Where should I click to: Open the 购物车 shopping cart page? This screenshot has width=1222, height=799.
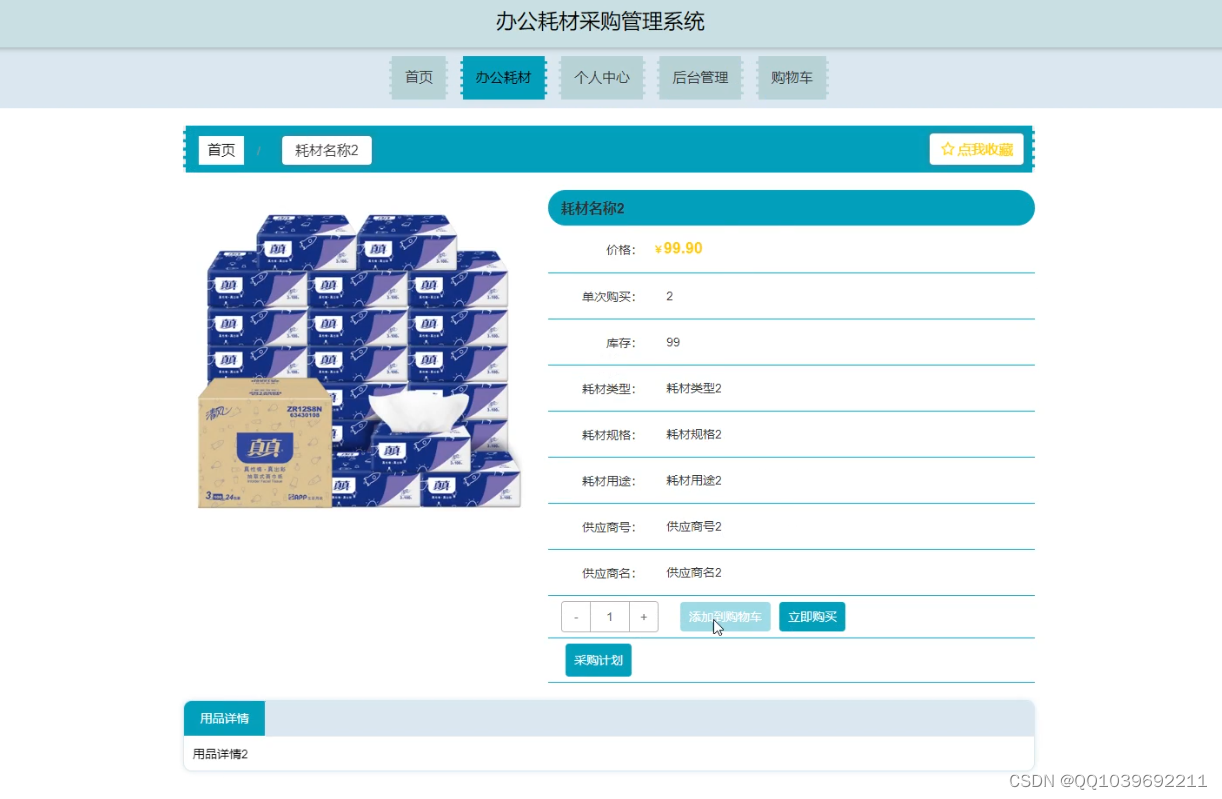click(x=792, y=77)
